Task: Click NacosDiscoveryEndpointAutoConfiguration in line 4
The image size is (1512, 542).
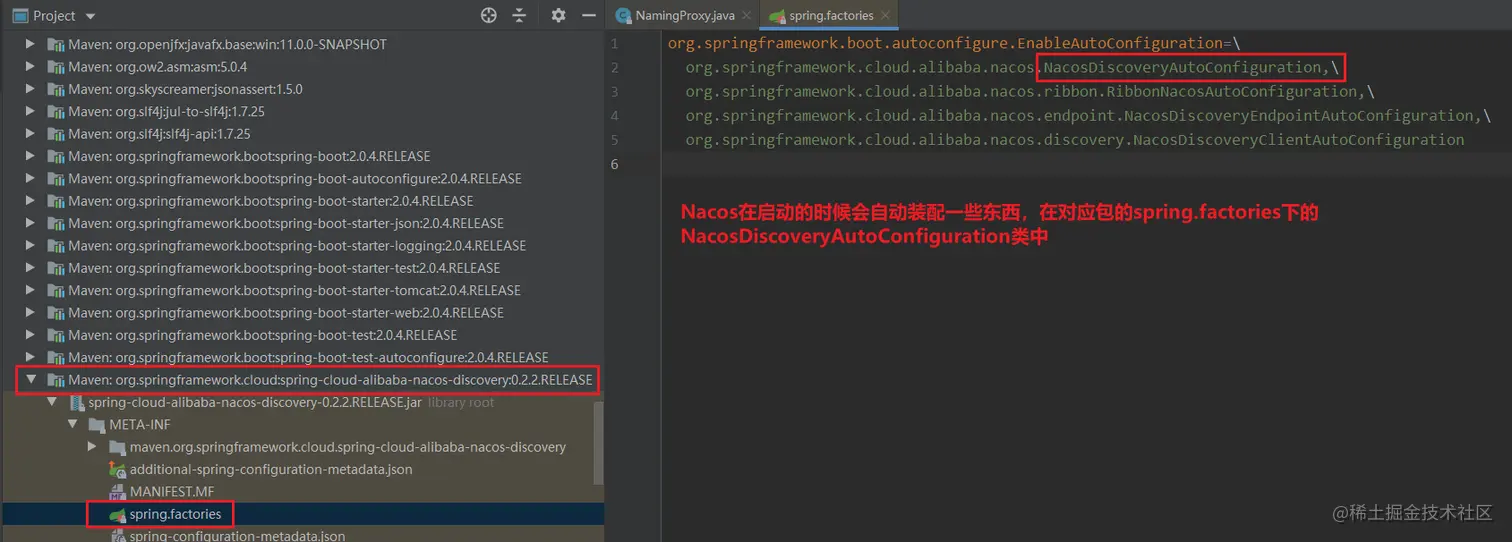Action: [x=1299, y=115]
